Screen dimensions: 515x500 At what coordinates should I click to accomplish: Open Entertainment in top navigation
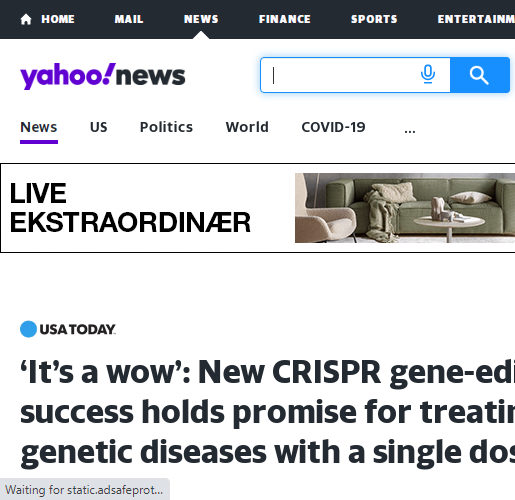[476, 19]
